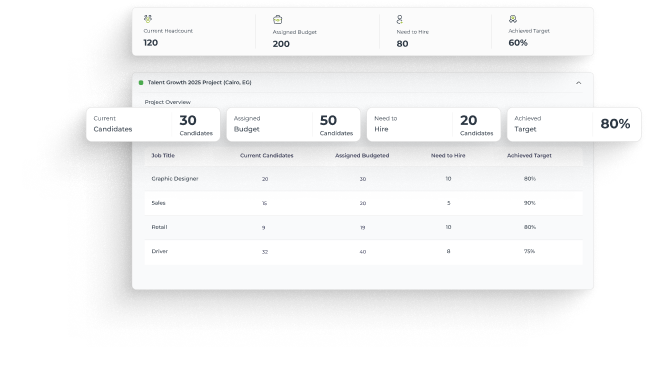The image size is (649, 370).
Task: Click the top Assigned Budget value 200
Action: click(x=281, y=44)
